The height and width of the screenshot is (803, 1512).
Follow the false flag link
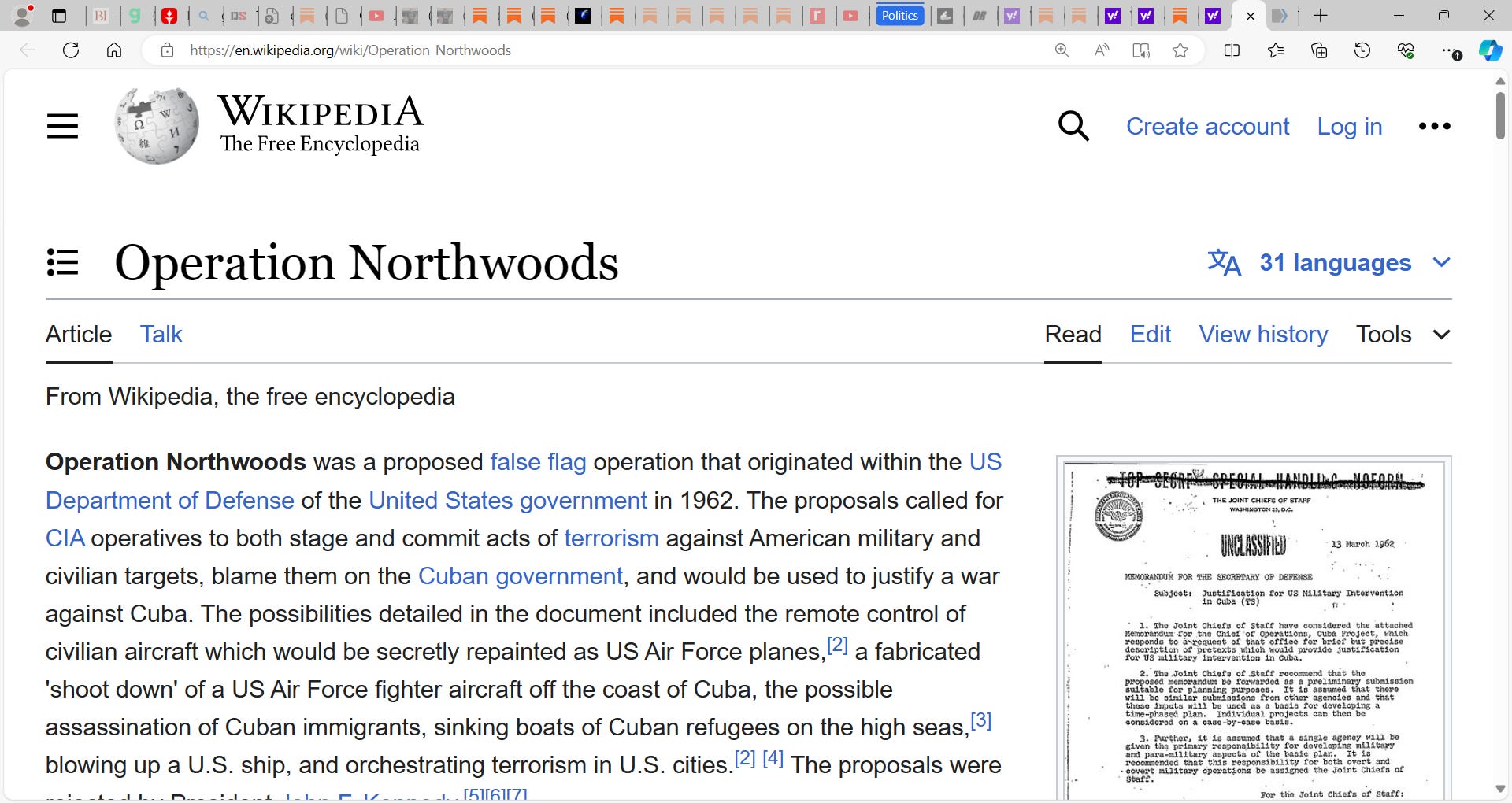coord(538,462)
